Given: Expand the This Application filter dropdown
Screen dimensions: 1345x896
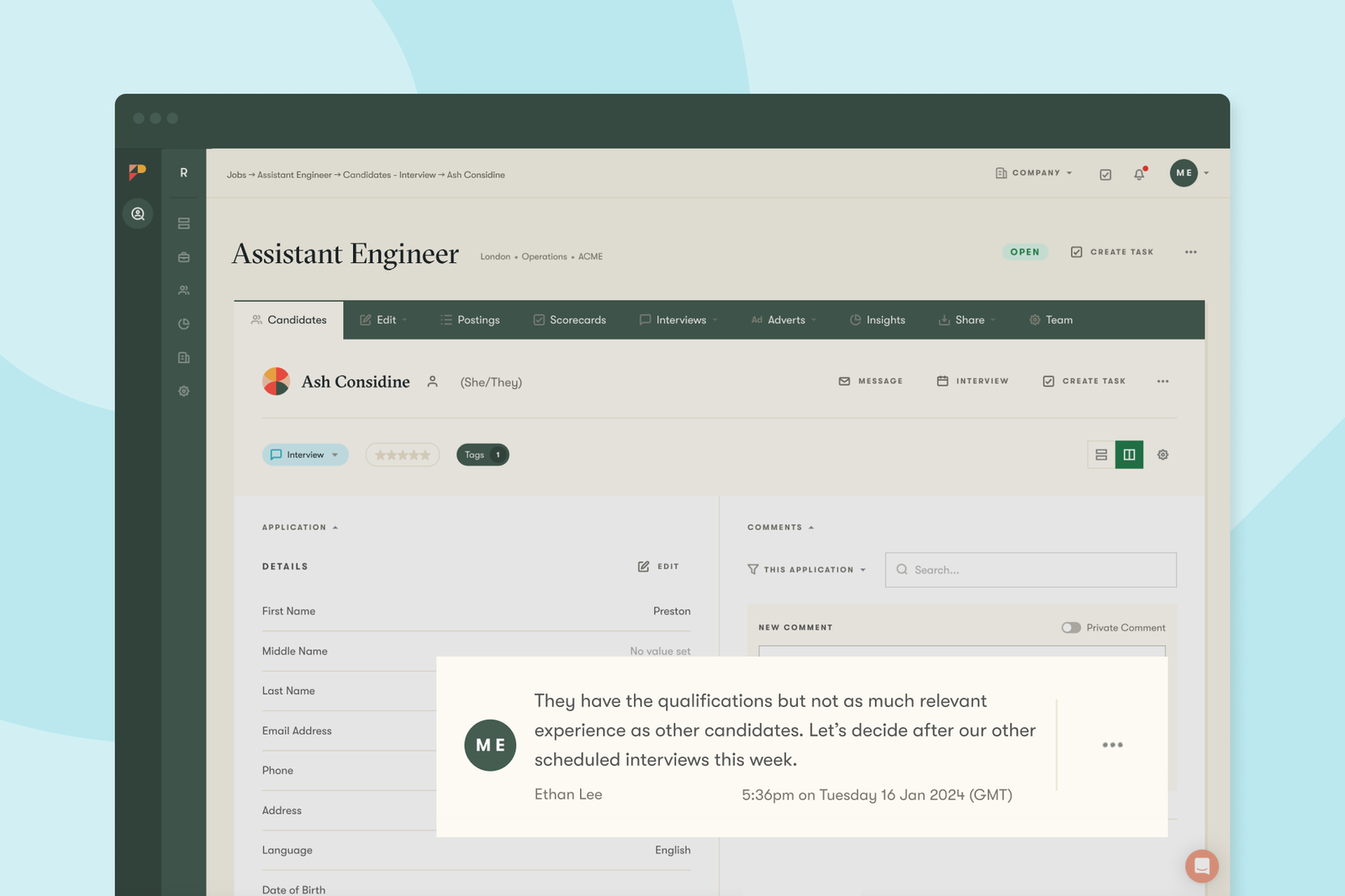Looking at the screenshot, I should pyautogui.click(x=806, y=570).
